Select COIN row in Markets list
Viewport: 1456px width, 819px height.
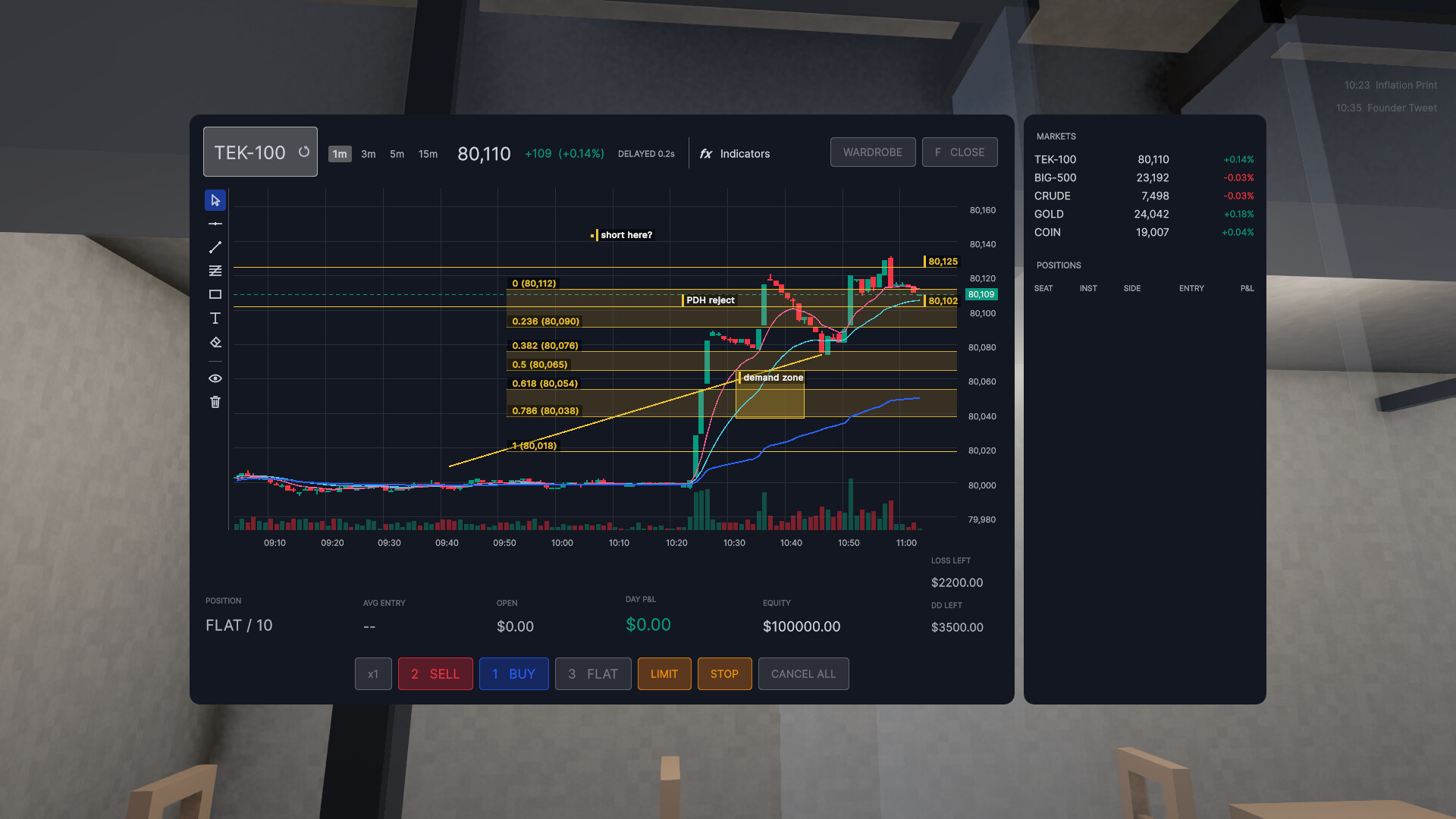1144,232
